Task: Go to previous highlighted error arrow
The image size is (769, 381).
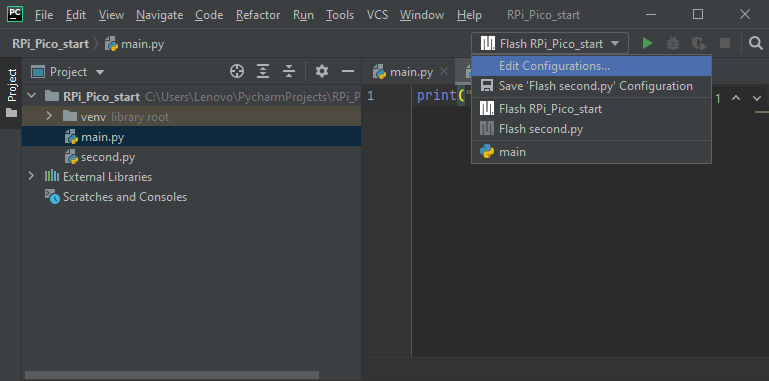Action: pyautogui.click(x=736, y=98)
